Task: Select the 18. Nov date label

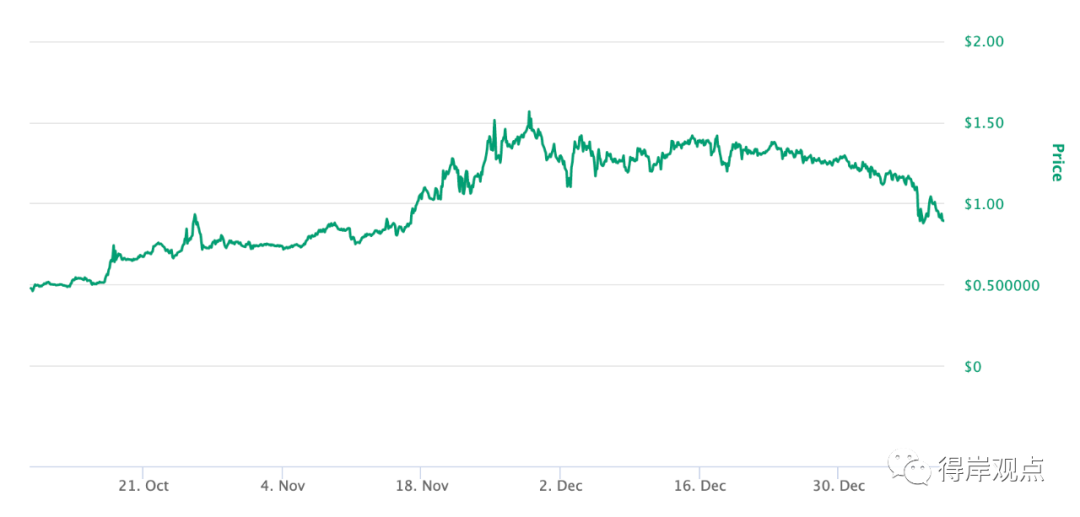Action: [422, 486]
